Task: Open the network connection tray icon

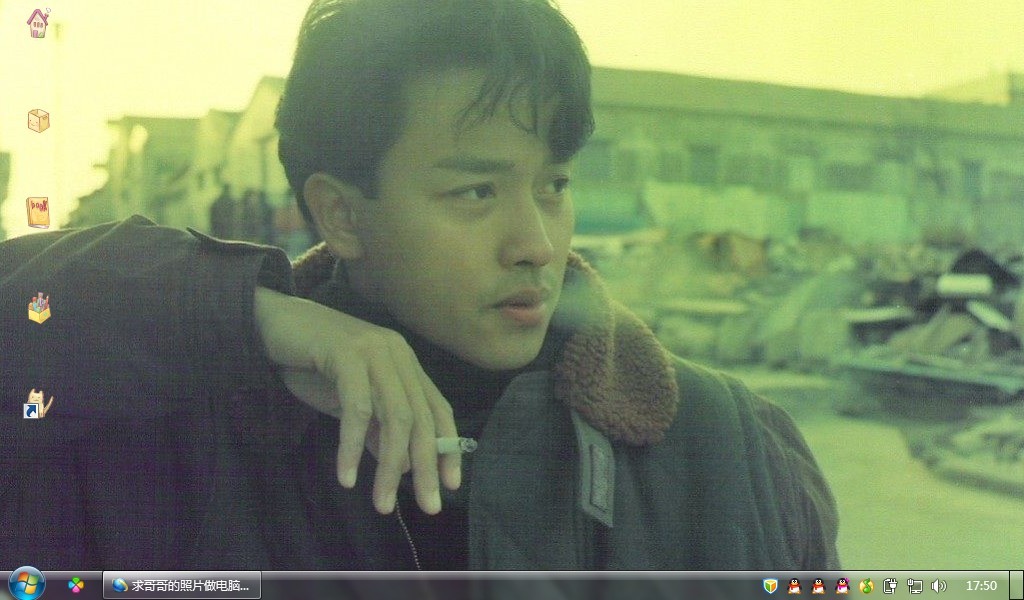Action: (x=914, y=585)
